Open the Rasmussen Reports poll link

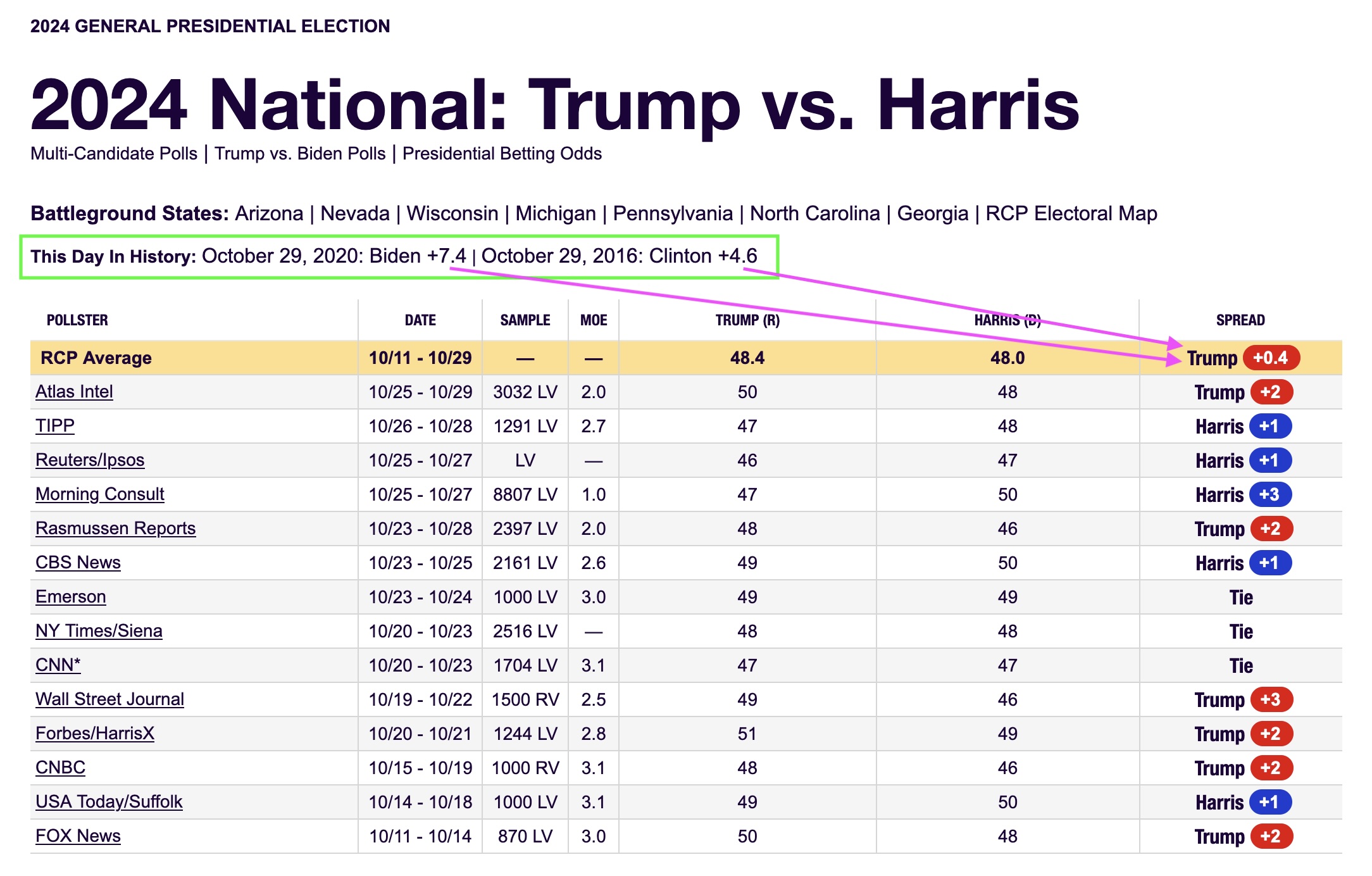tap(116, 529)
